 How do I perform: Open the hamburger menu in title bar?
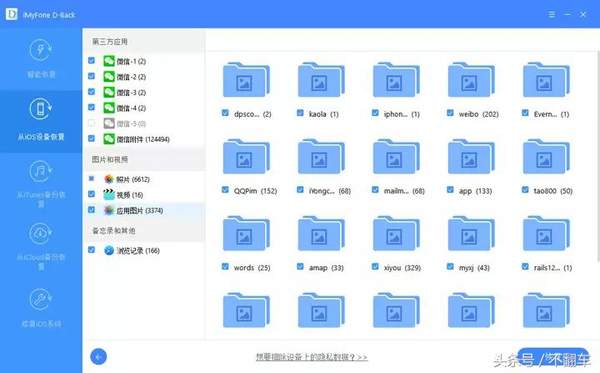point(551,15)
